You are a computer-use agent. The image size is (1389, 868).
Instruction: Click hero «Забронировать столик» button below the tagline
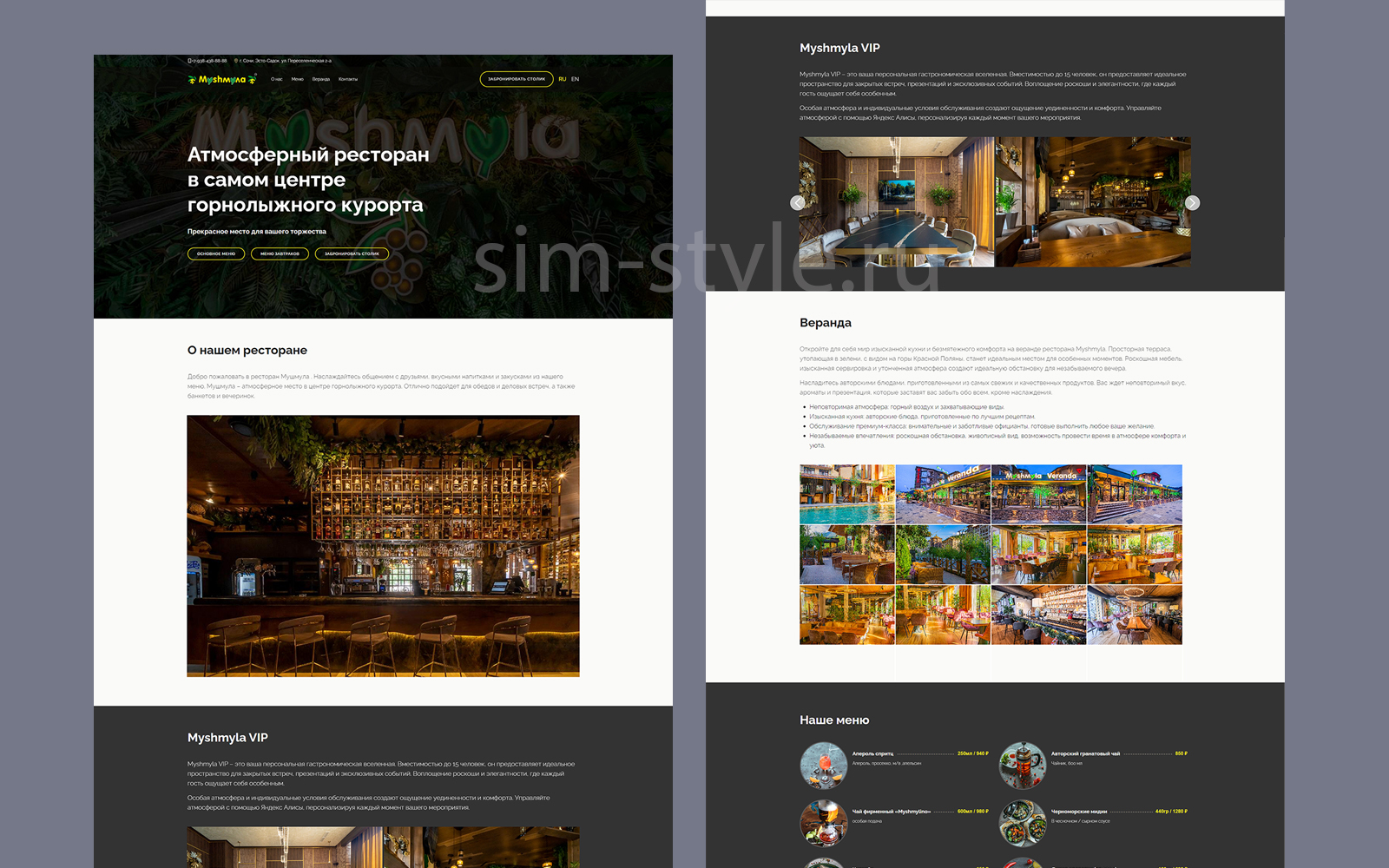pos(352,253)
